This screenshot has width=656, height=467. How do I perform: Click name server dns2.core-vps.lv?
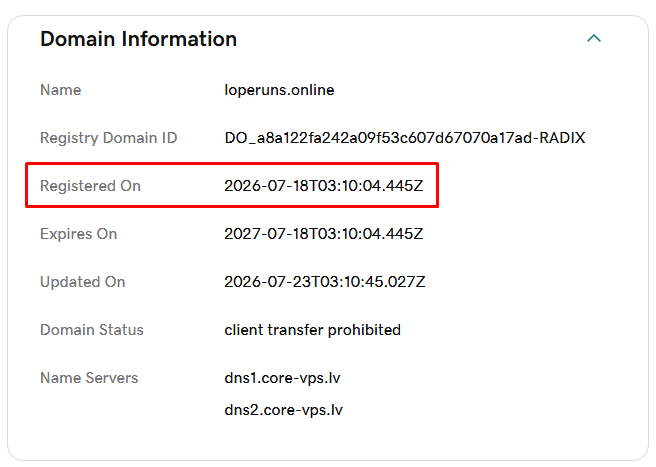(x=283, y=410)
